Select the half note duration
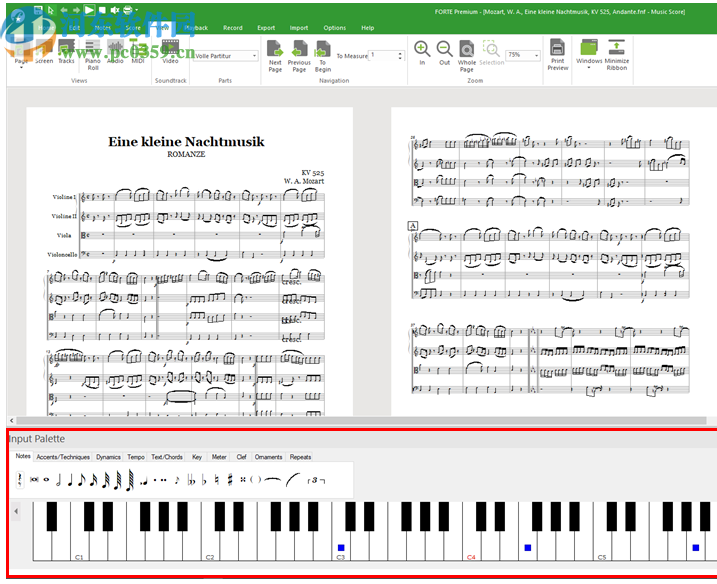This screenshot has height=584, width=717. click(x=59, y=480)
